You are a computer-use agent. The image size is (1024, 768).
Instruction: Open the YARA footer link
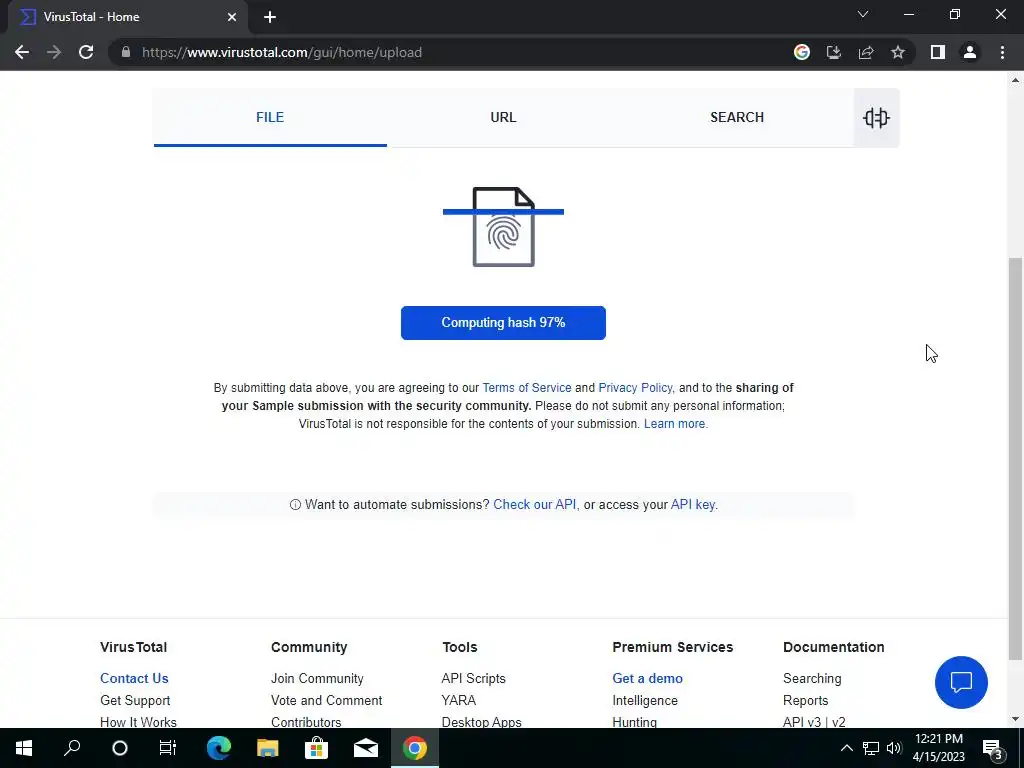tap(458, 700)
